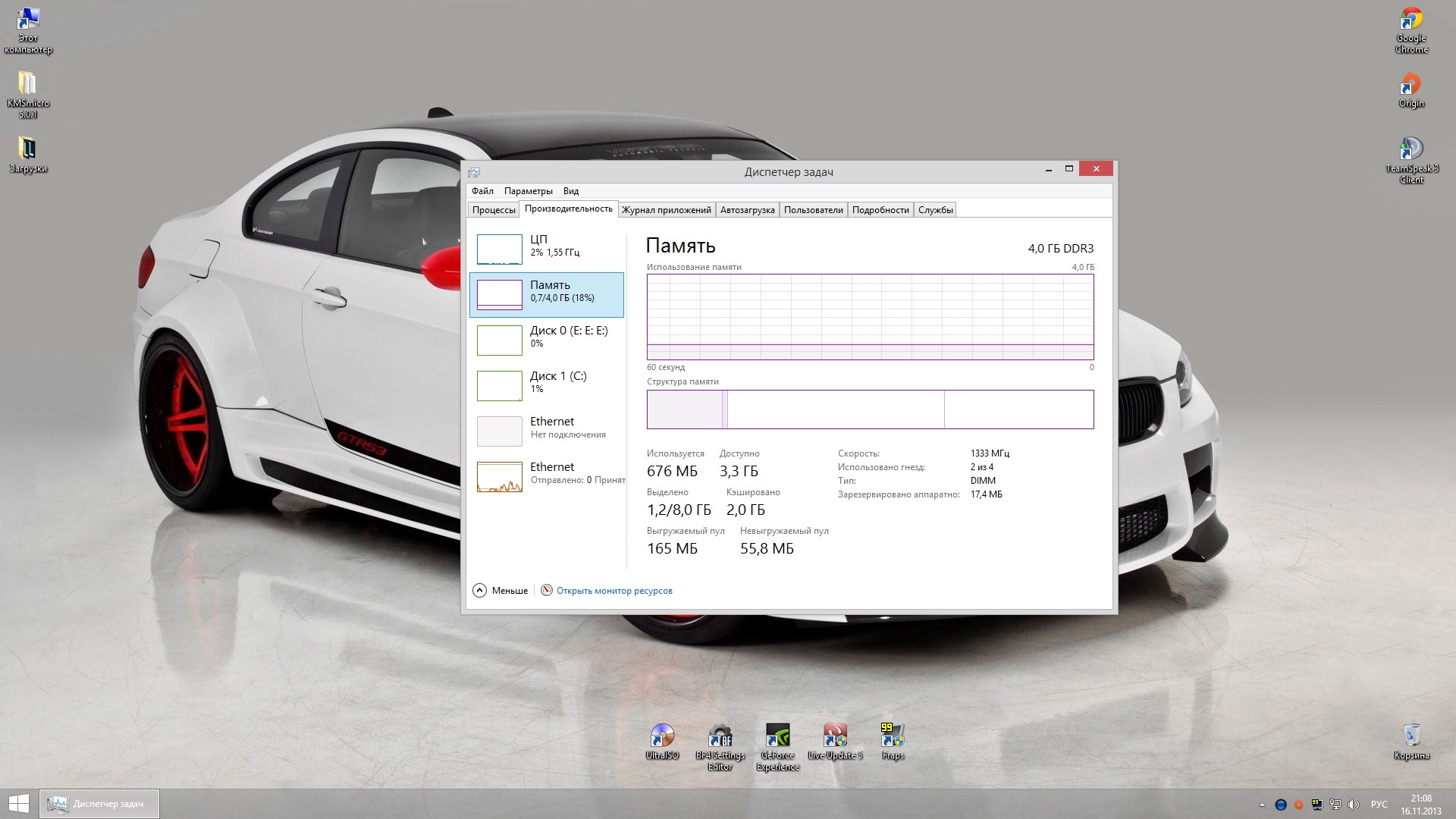The height and width of the screenshot is (819, 1456).
Task: Switch to Службы tab
Action: (x=935, y=210)
